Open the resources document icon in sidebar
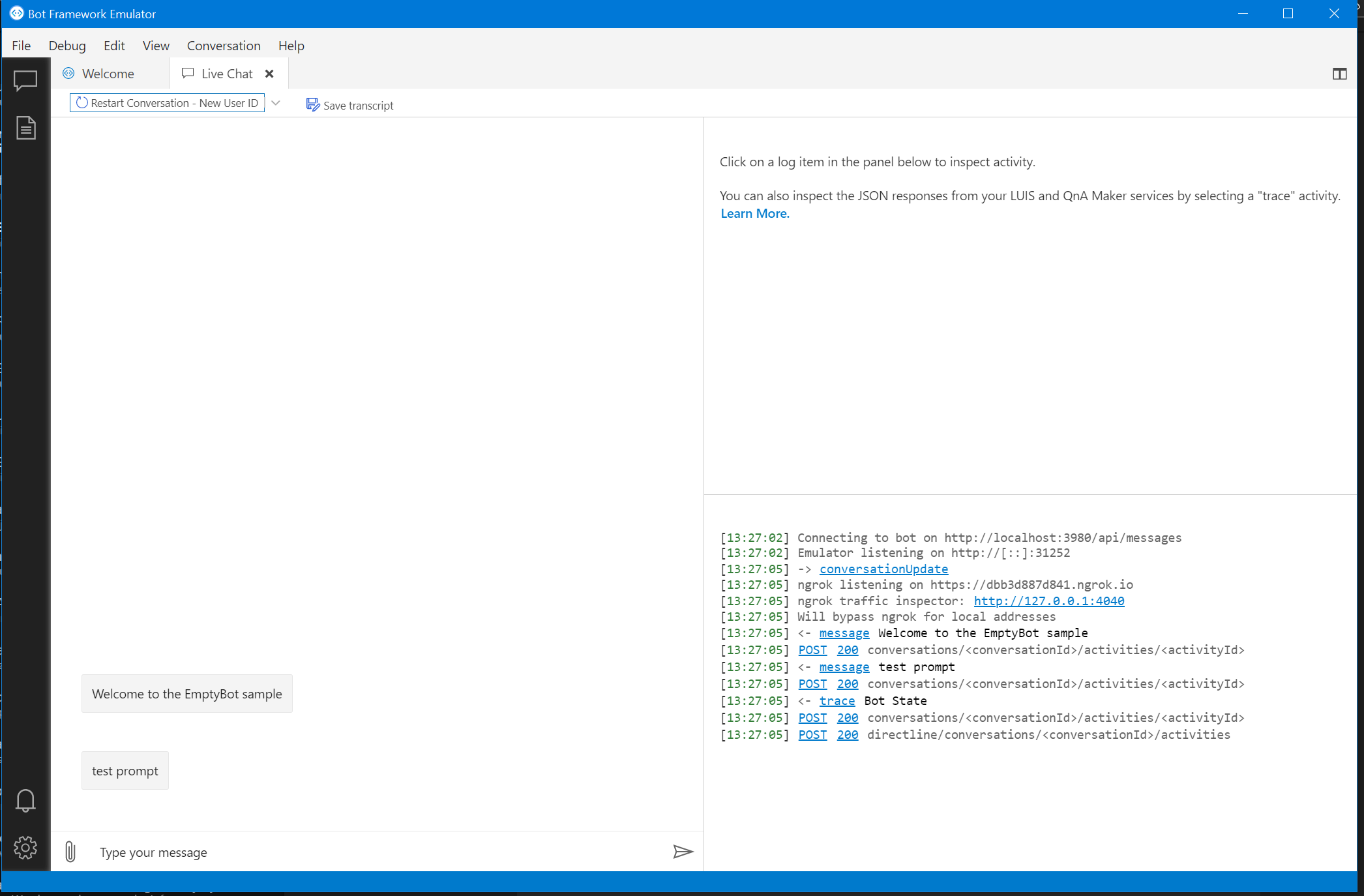The height and width of the screenshot is (896, 1364). pos(25,128)
